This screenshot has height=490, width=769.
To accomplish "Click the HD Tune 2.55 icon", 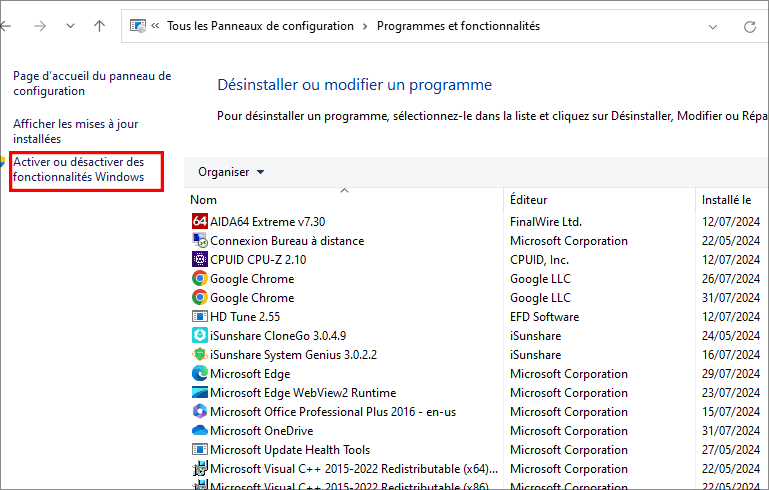I will (x=200, y=316).
